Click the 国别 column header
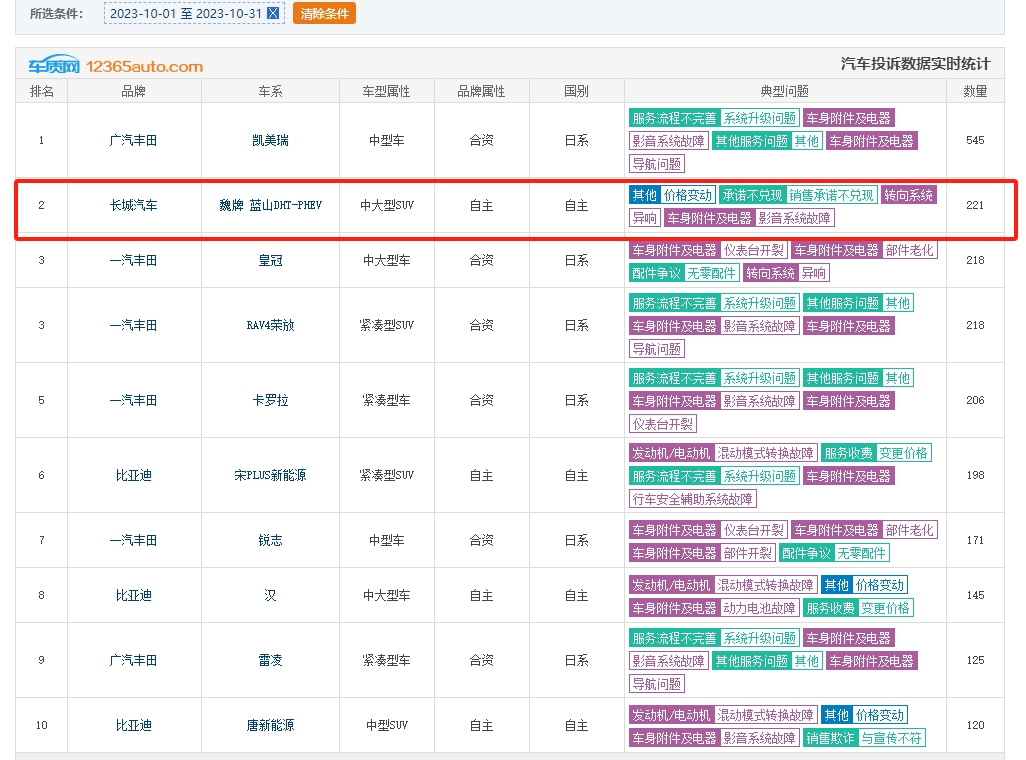The height and width of the screenshot is (760, 1026). pos(576,91)
